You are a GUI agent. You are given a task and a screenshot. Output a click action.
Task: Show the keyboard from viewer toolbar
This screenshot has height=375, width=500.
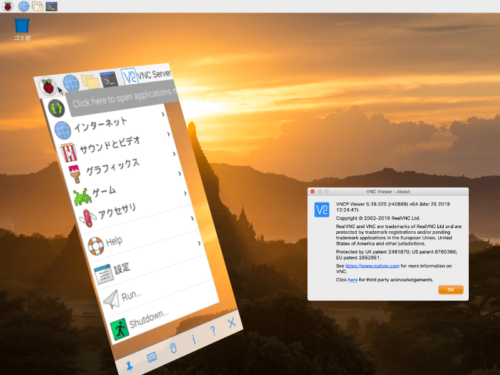[152, 358]
